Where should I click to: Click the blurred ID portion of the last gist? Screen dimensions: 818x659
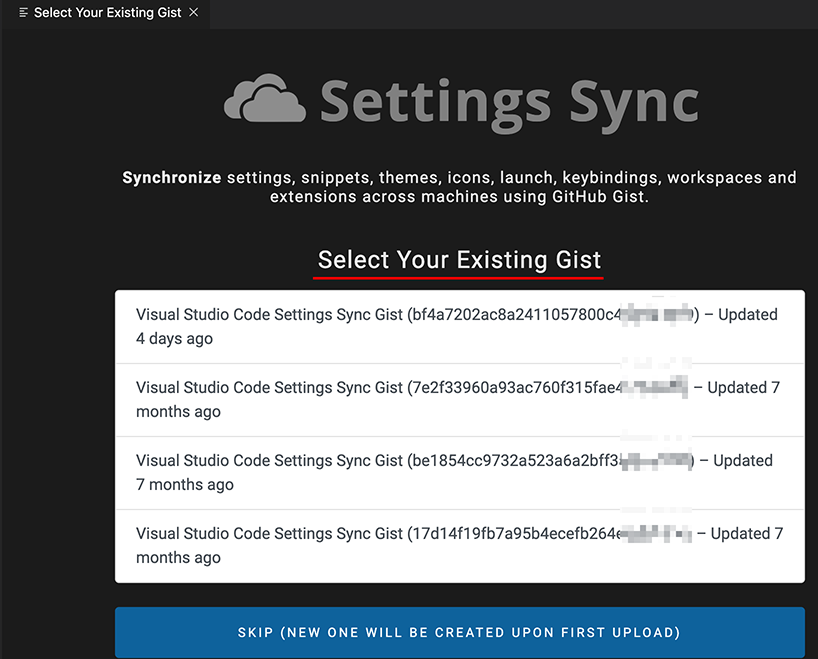[x=655, y=534]
